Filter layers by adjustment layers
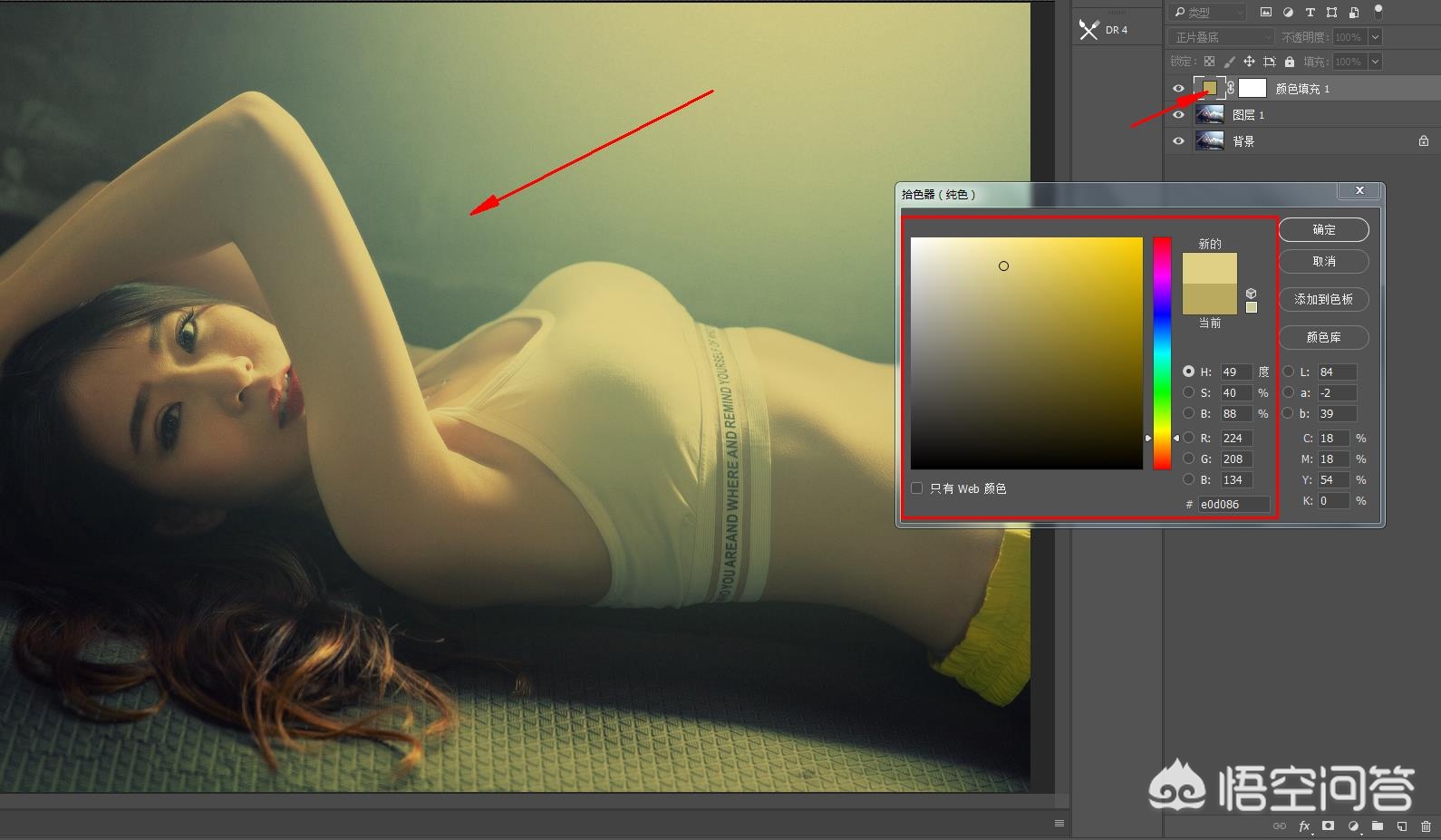The image size is (1441, 840). click(x=1288, y=13)
